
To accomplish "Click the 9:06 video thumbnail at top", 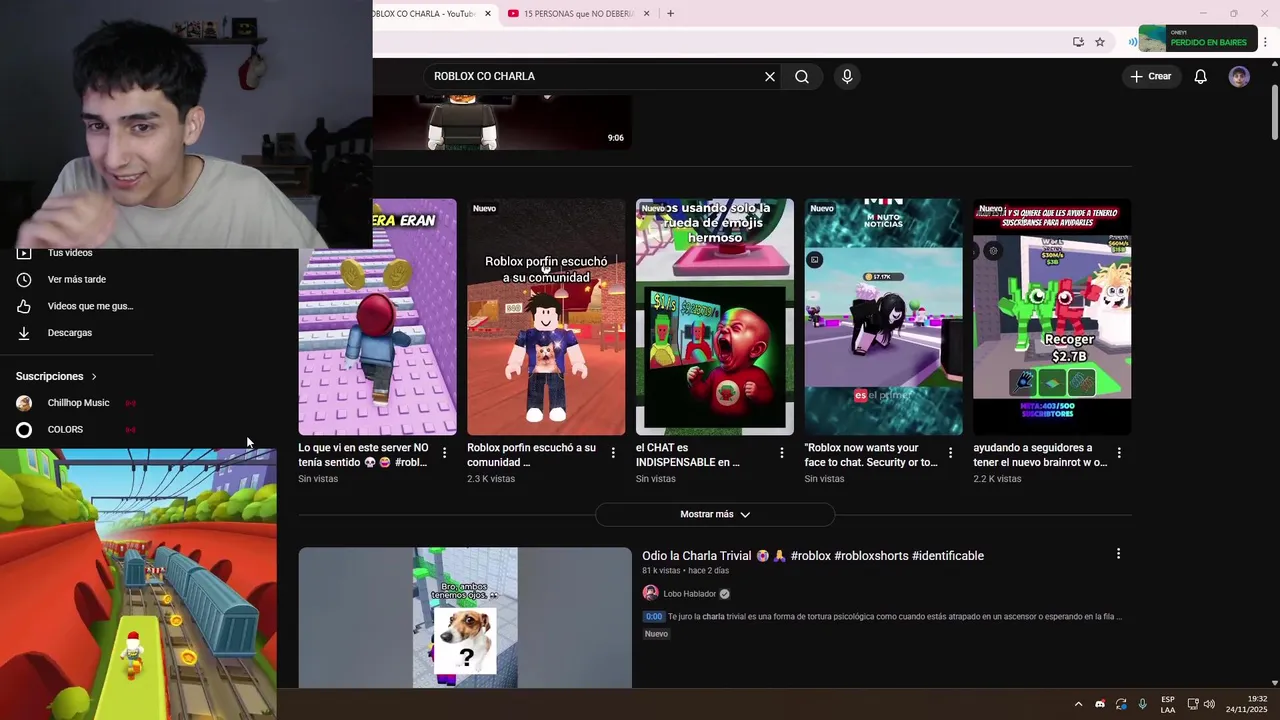I will [x=501, y=122].
